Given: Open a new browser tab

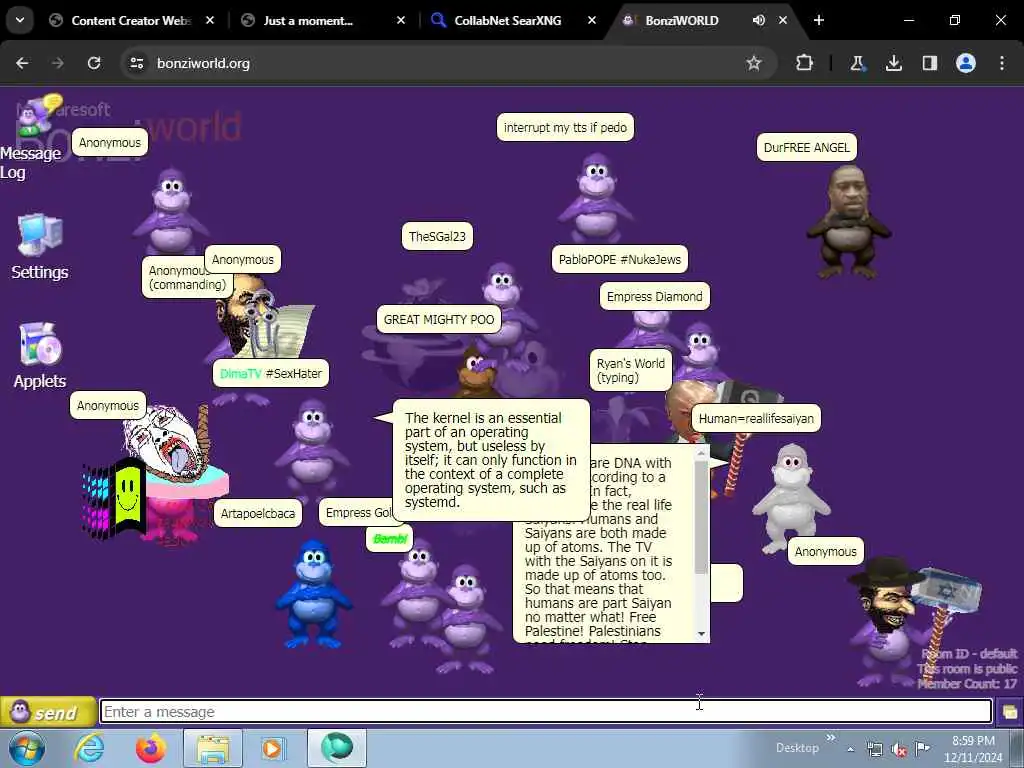Looking at the screenshot, I should [819, 20].
